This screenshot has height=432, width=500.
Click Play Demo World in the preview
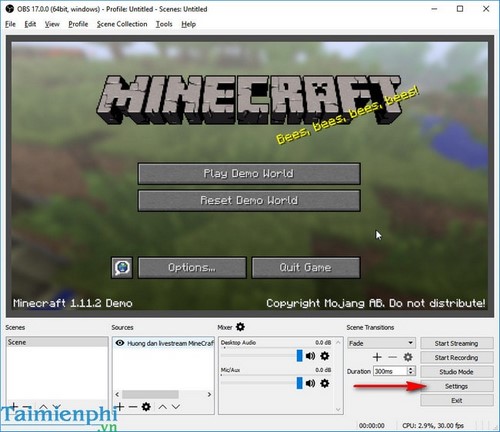[x=249, y=173]
